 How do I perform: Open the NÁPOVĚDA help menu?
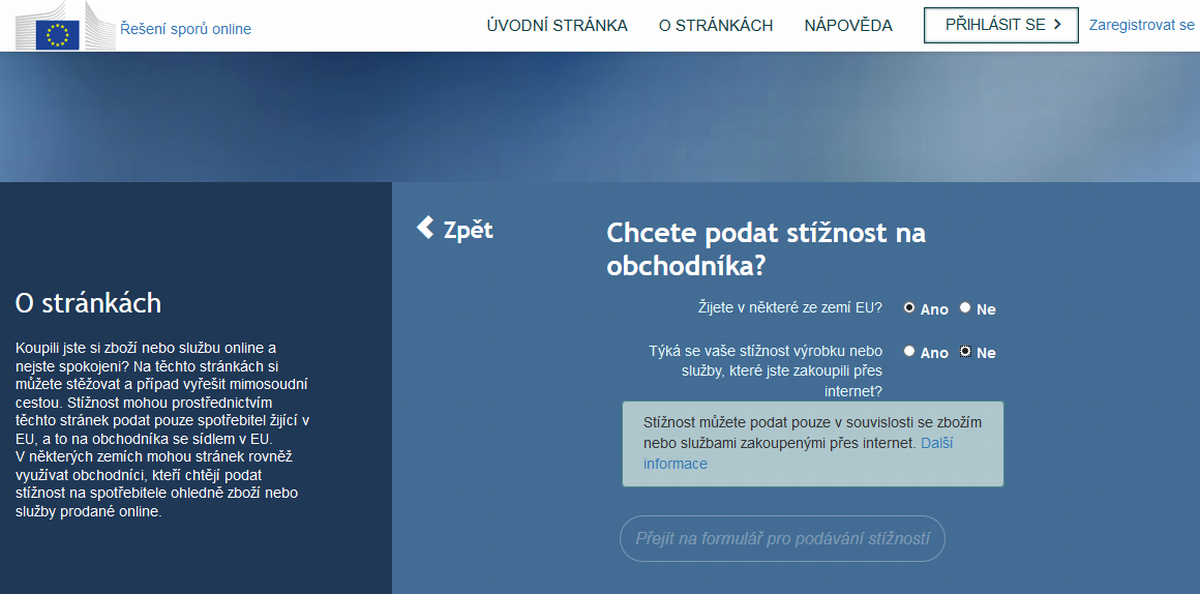[848, 25]
